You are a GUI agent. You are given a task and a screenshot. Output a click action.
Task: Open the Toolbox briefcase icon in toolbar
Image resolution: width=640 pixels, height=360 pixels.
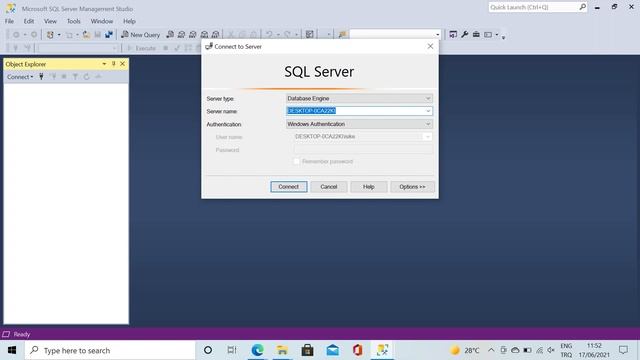tap(476, 35)
